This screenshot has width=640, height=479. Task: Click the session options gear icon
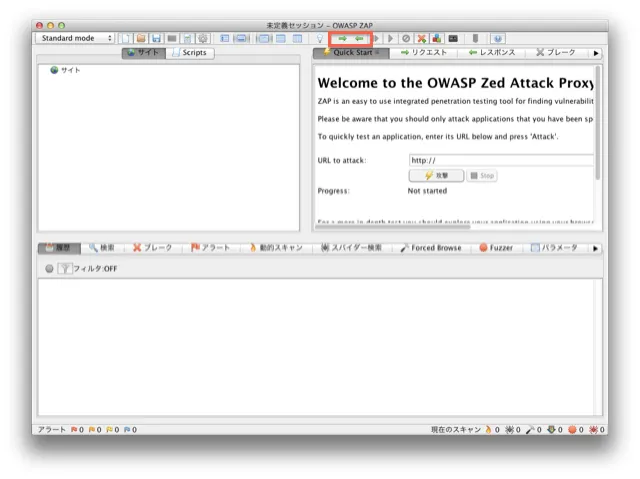[203, 38]
